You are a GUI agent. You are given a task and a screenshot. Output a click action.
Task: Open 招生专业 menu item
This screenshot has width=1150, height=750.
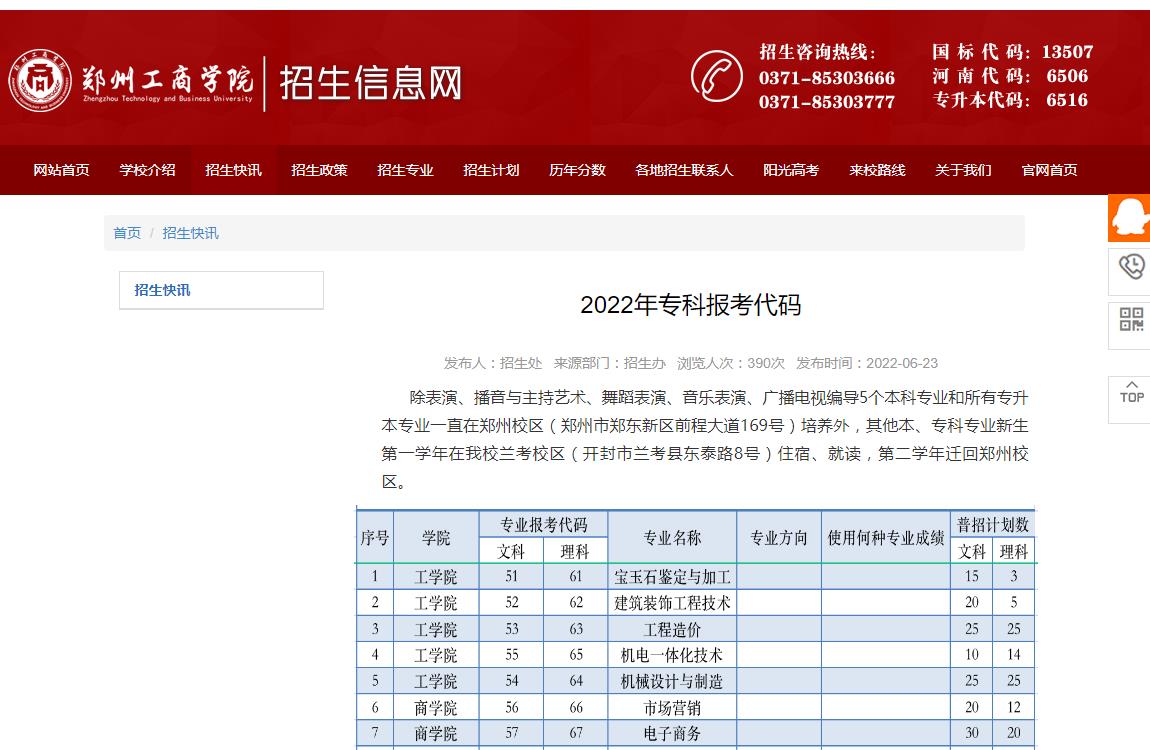click(405, 170)
